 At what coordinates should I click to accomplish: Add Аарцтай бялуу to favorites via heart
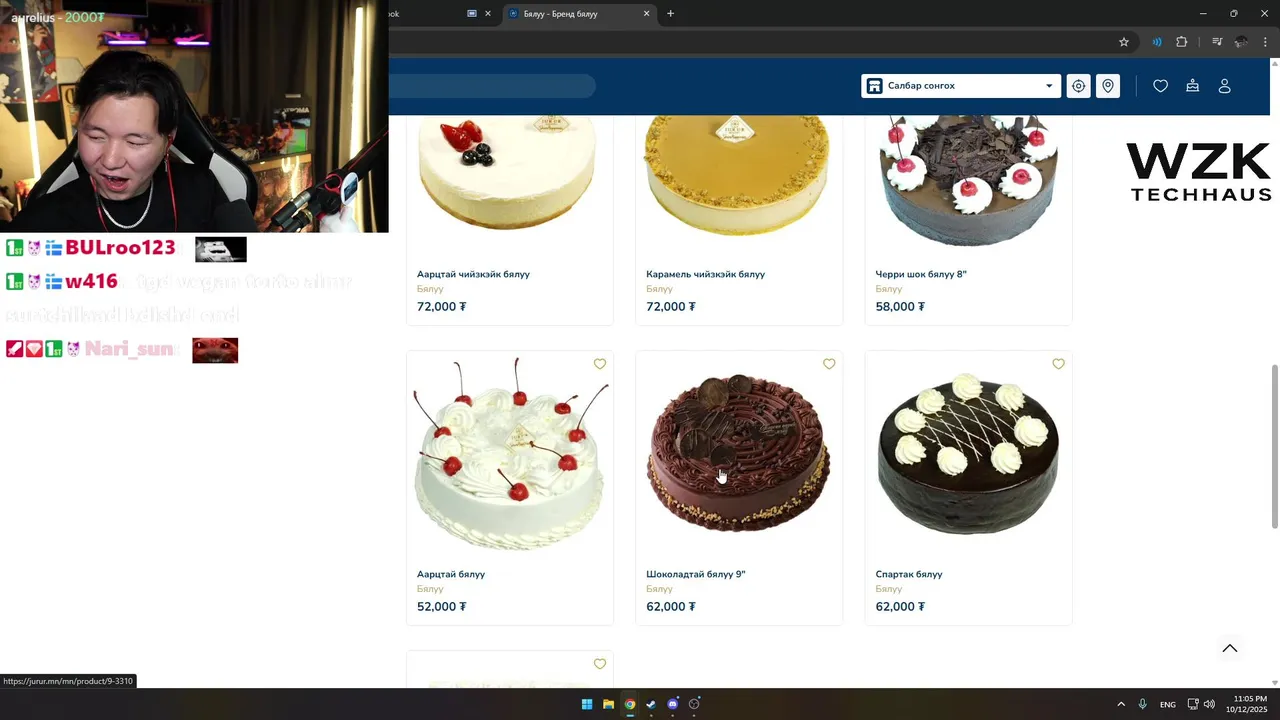coord(600,364)
